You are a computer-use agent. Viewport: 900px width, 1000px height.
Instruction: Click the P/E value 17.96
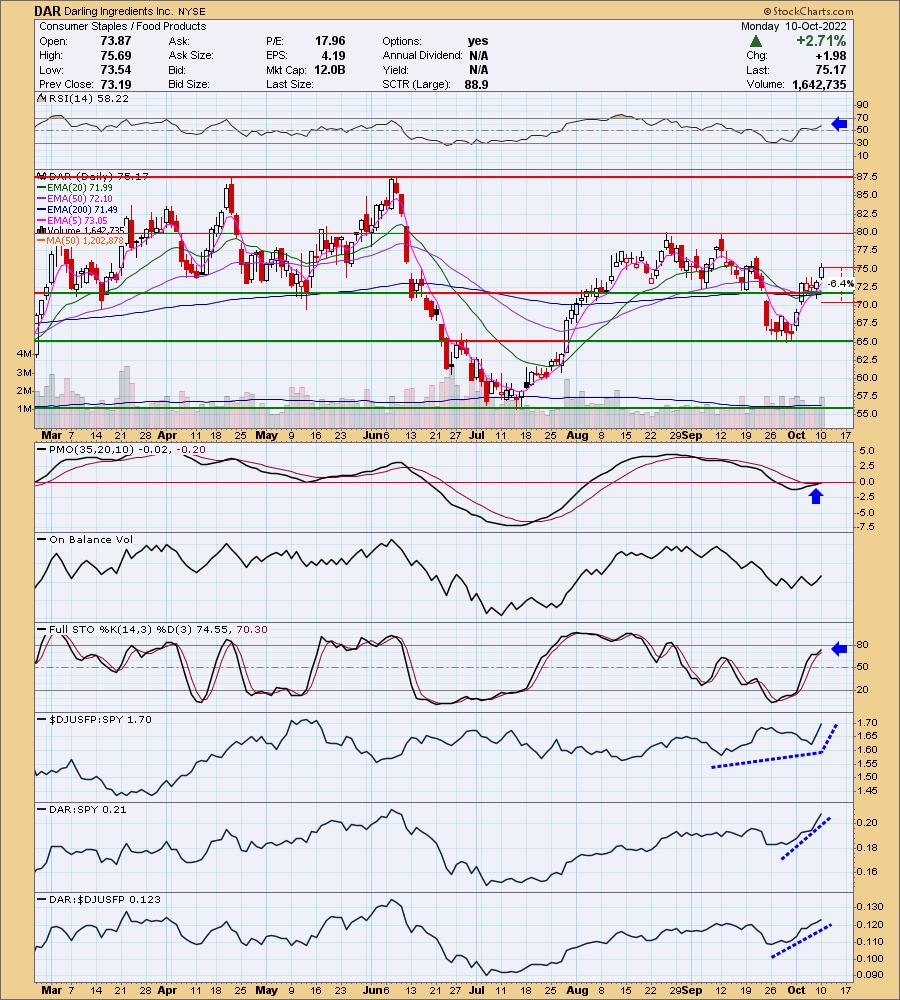point(330,41)
